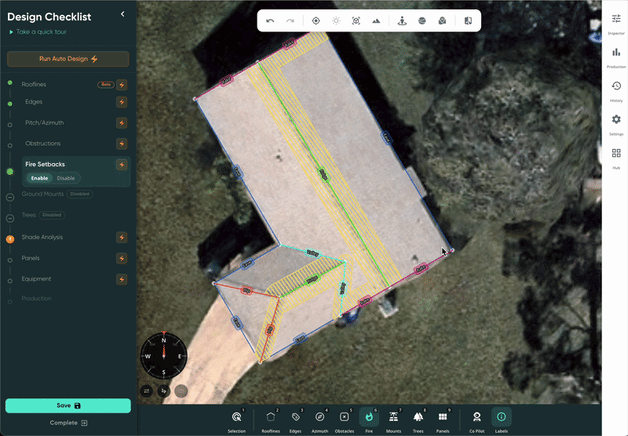The height and width of the screenshot is (436, 628).
Task: Click the Ridge label on main roof
Action: coord(323,174)
